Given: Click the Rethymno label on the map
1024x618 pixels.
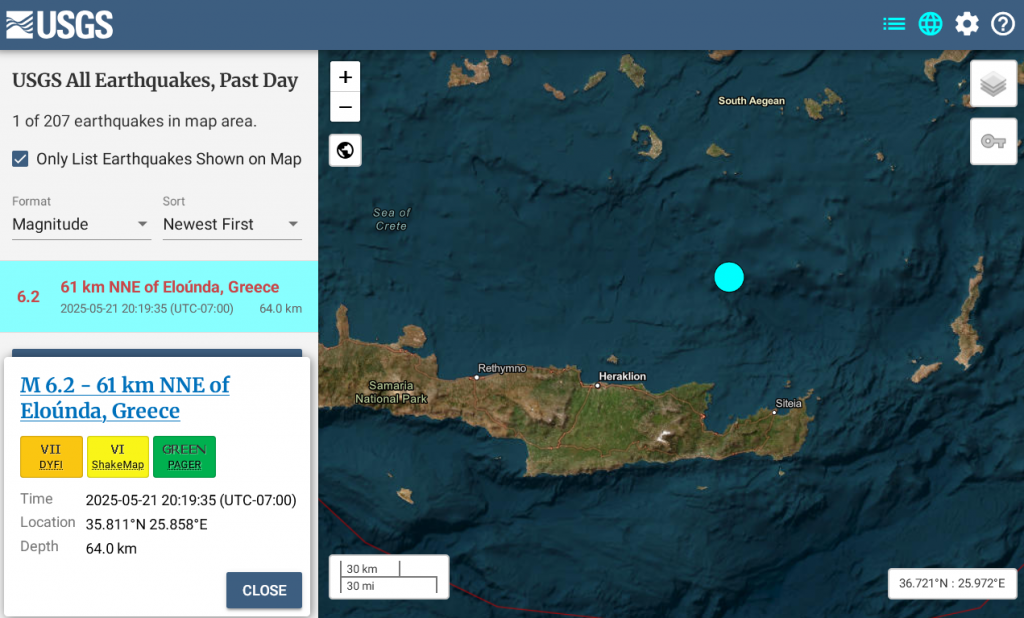Looking at the screenshot, I should (x=502, y=368).
